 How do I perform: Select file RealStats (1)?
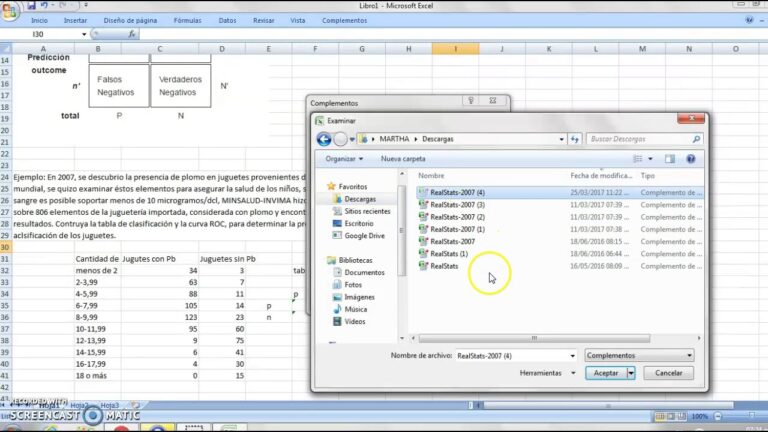click(560, 254)
